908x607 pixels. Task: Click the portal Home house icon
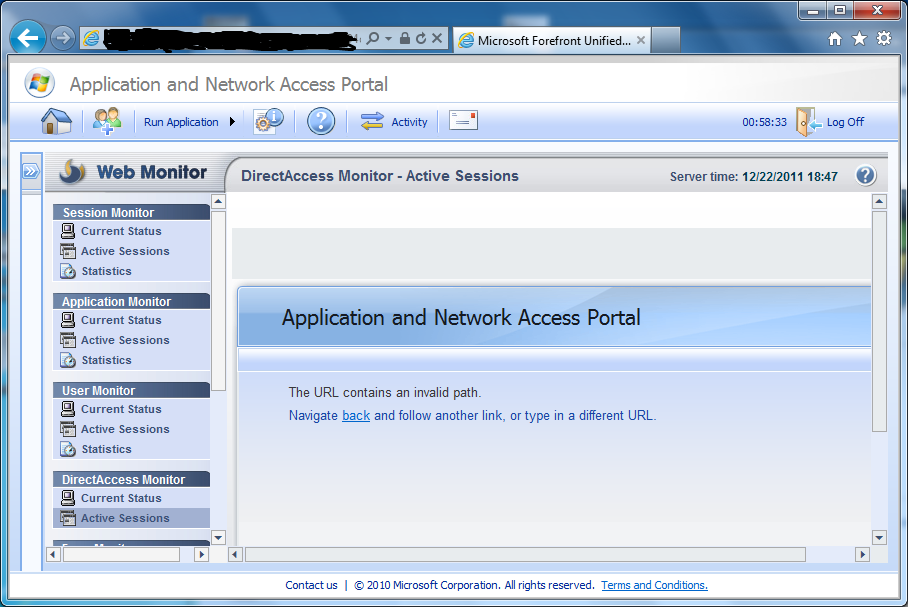pyautogui.click(x=56, y=122)
